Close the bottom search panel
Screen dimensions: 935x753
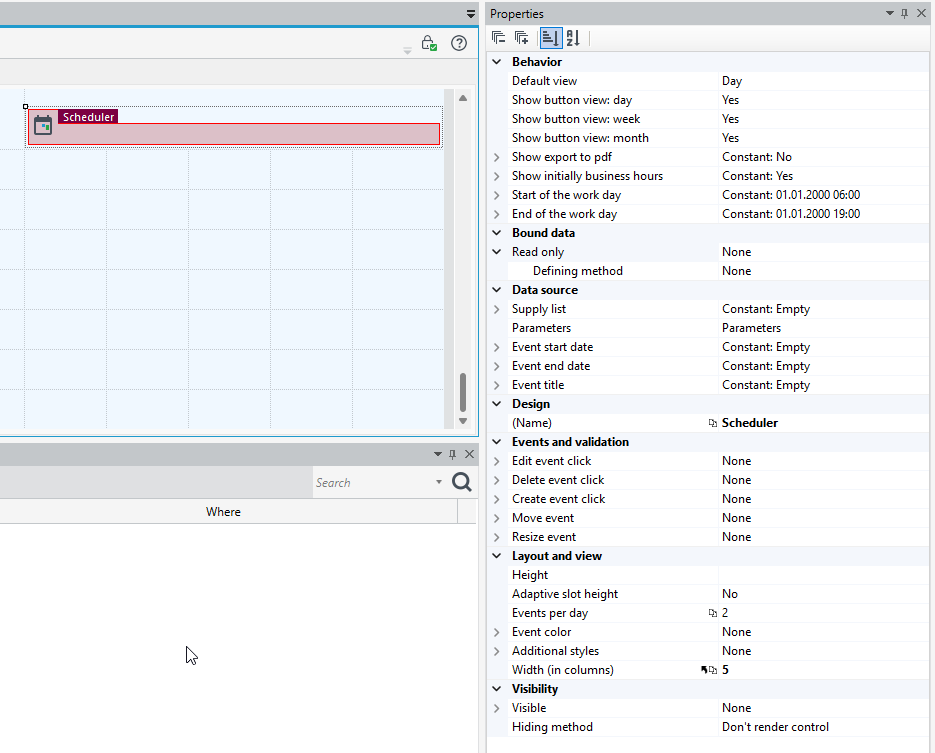coord(469,454)
